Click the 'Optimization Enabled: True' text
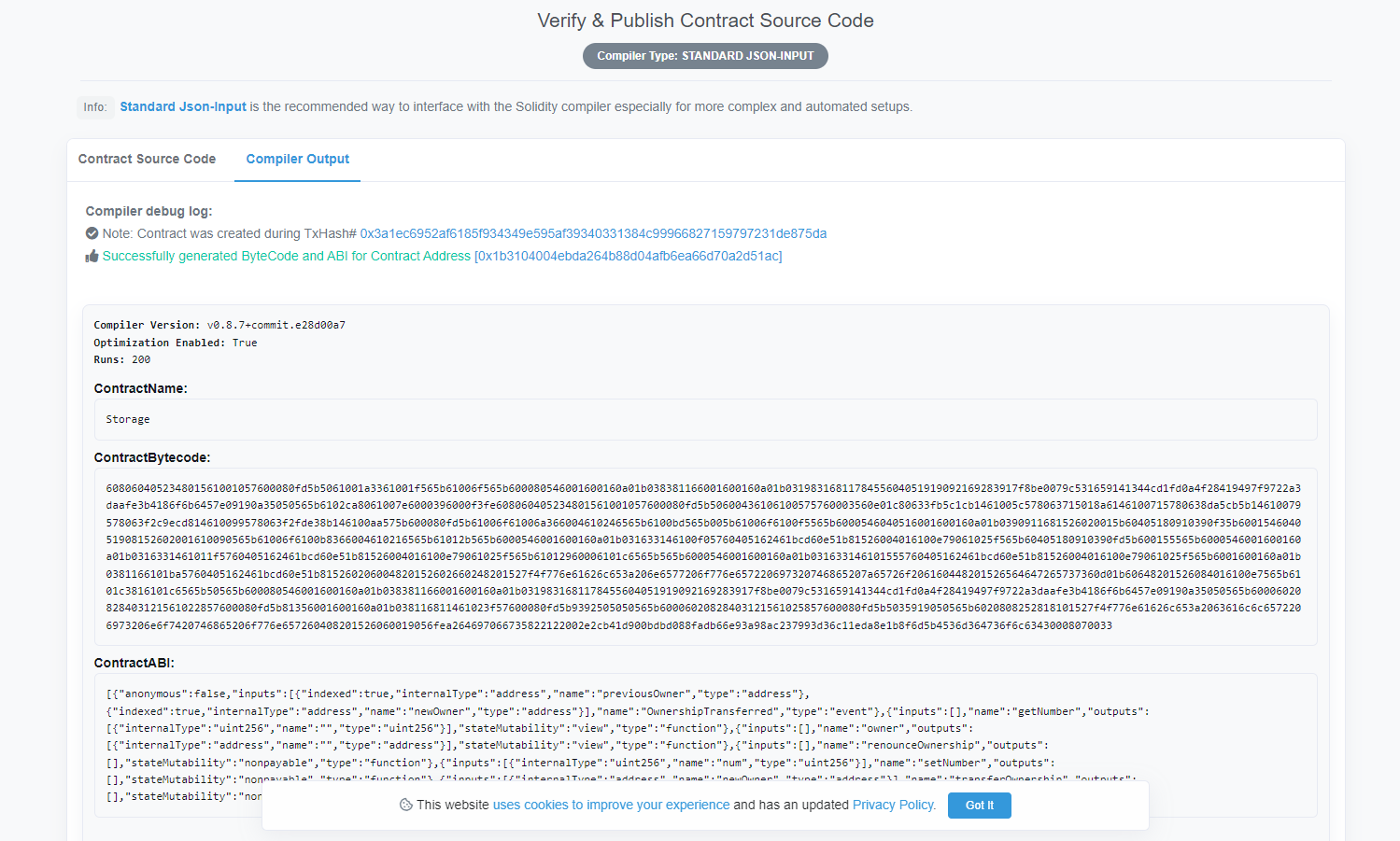Image resolution: width=1400 pixels, height=841 pixels. click(176, 343)
